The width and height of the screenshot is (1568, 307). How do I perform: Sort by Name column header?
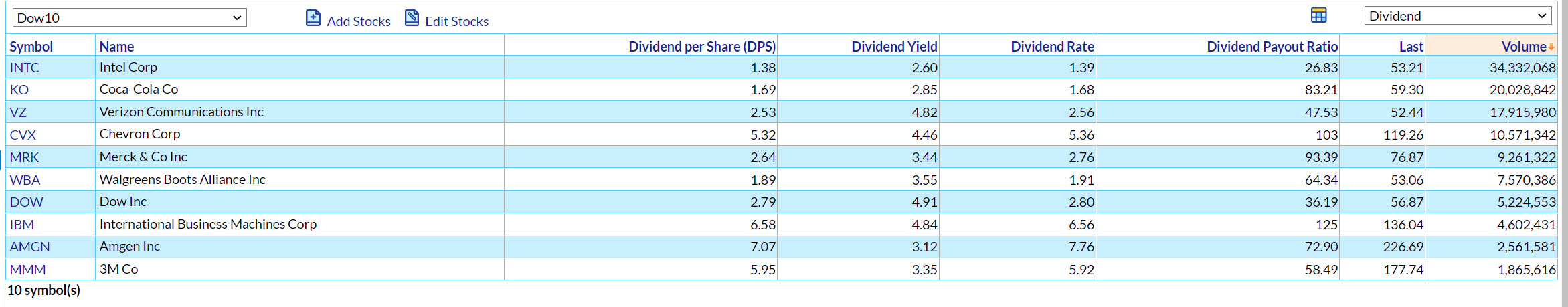coord(116,47)
